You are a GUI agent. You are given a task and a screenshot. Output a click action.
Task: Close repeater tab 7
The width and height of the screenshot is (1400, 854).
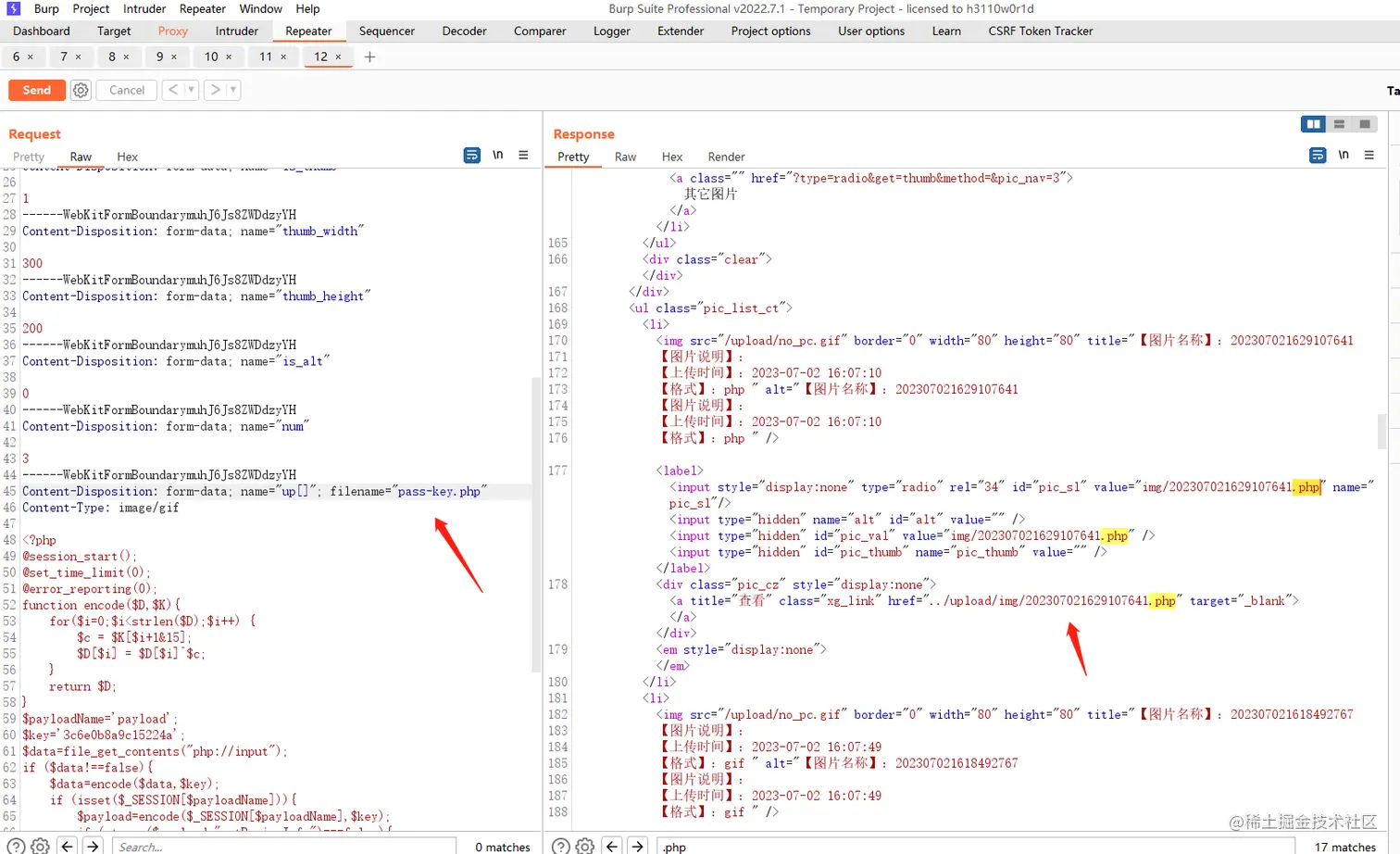pos(78,57)
